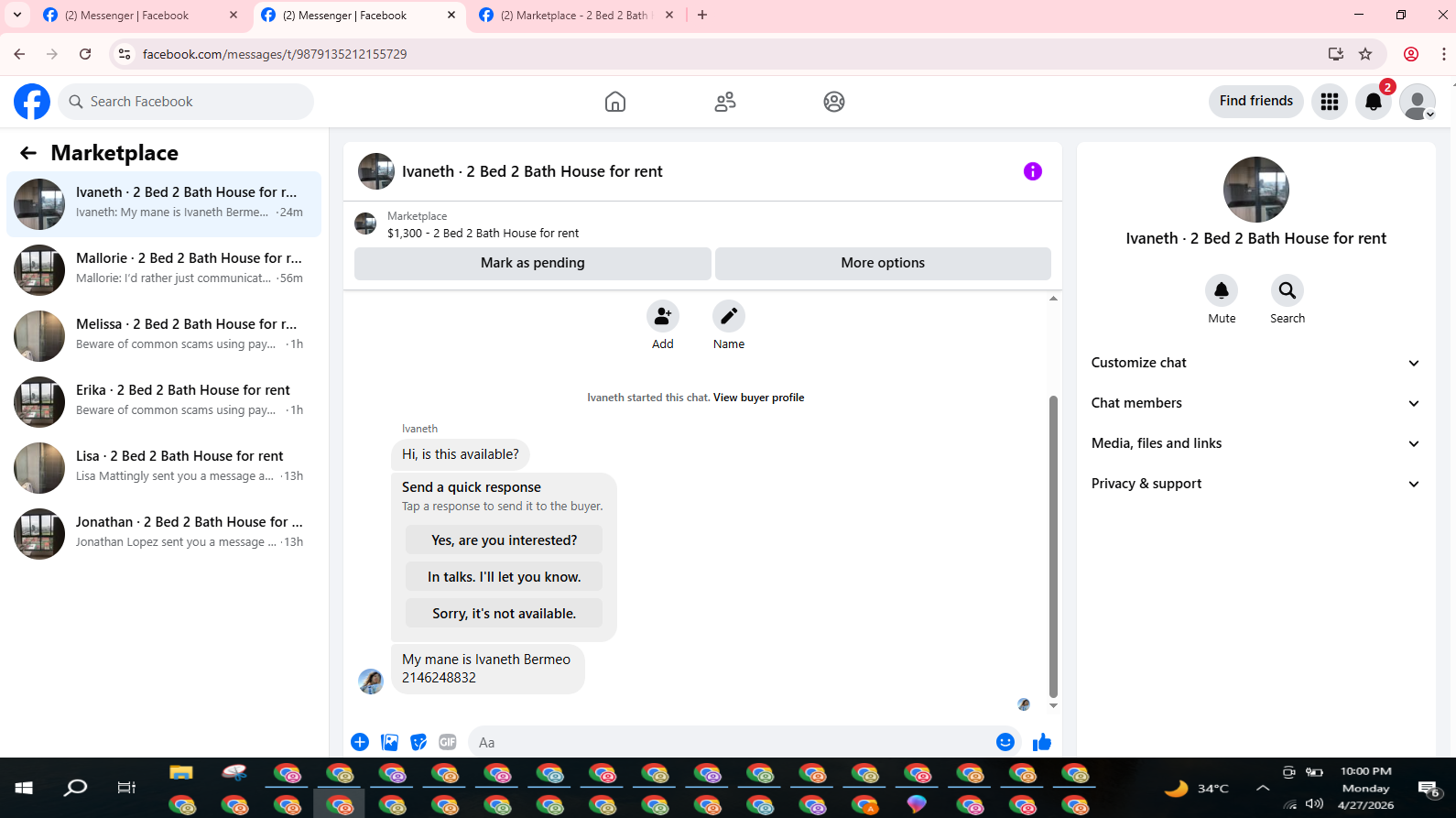This screenshot has height=818, width=1456.
Task: Open the $1,300 listing title link
Action: [x=483, y=234]
